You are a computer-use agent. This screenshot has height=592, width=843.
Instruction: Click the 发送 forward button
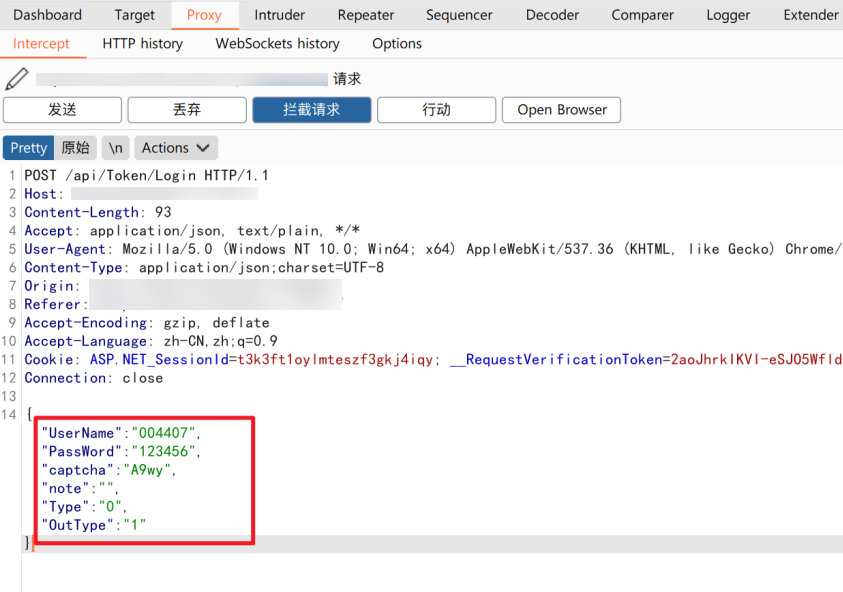62,110
